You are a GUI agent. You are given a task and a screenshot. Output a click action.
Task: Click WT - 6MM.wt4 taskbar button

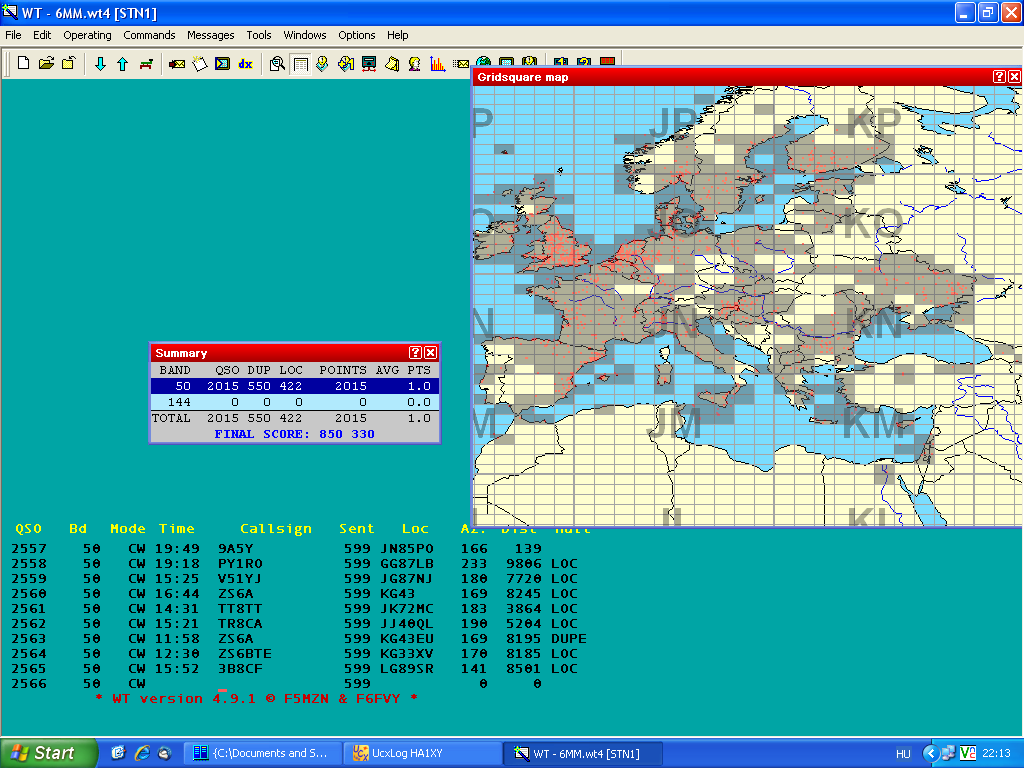click(x=583, y=753)
